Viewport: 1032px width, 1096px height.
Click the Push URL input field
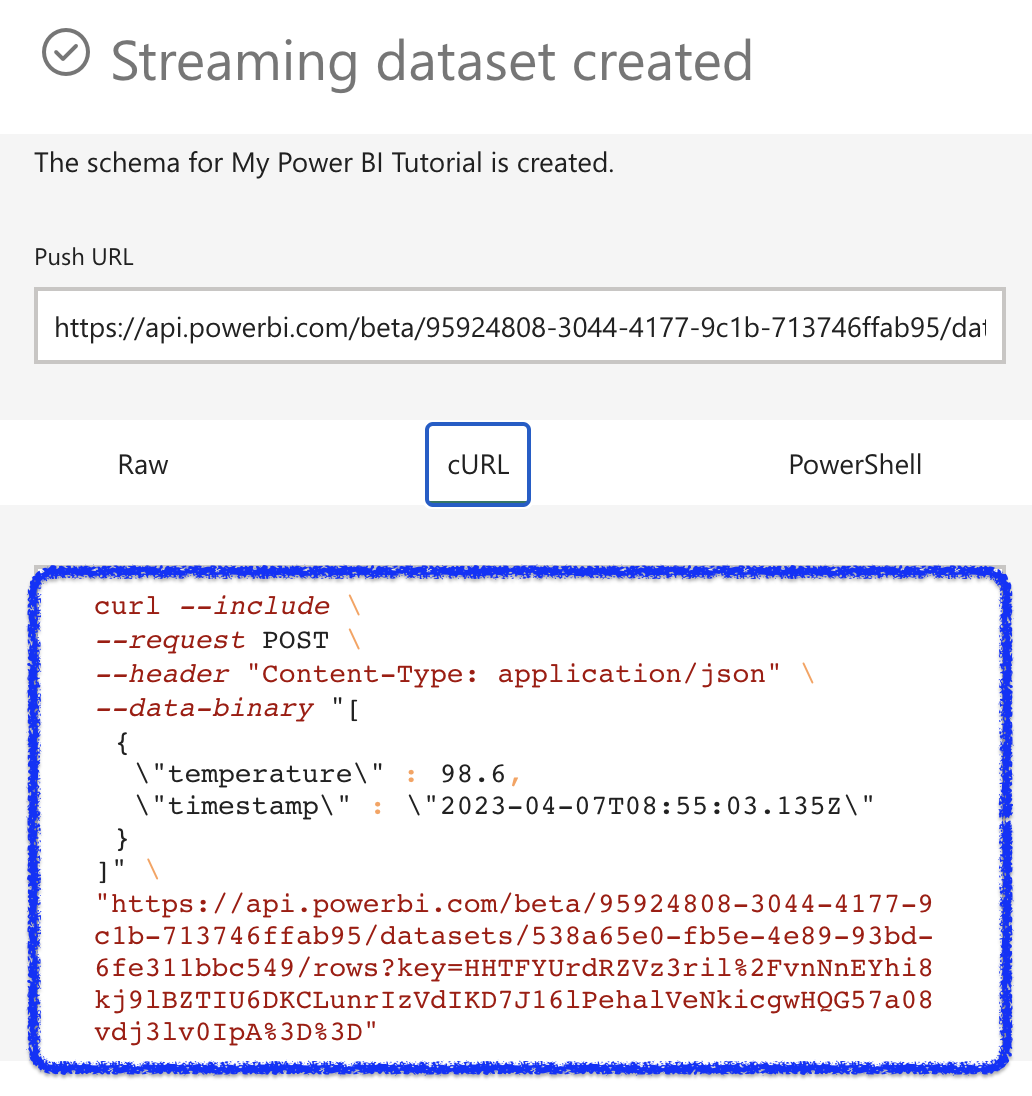coord(519,326)
